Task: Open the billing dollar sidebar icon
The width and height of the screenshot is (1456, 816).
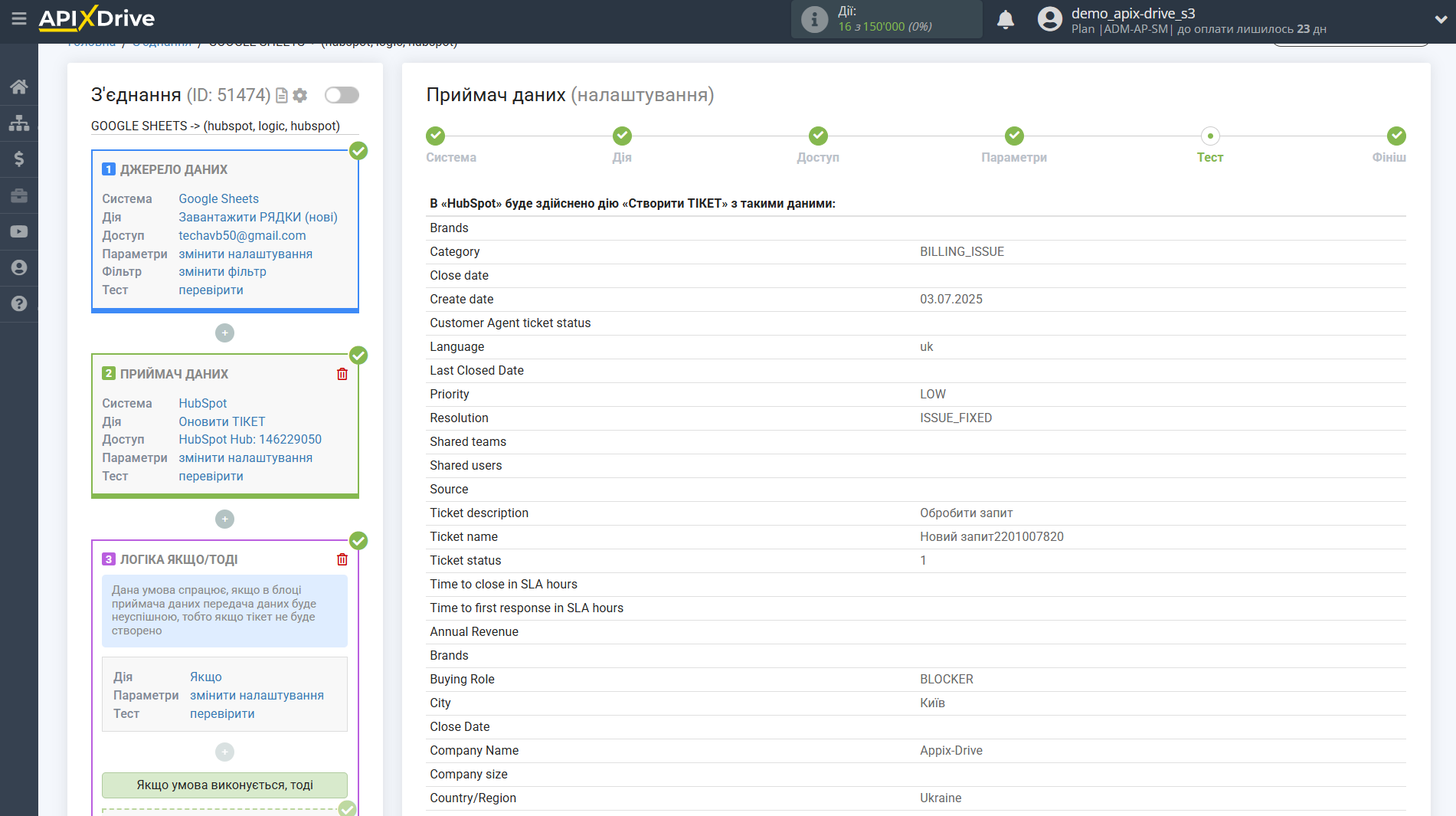Action: pos(19,159)
